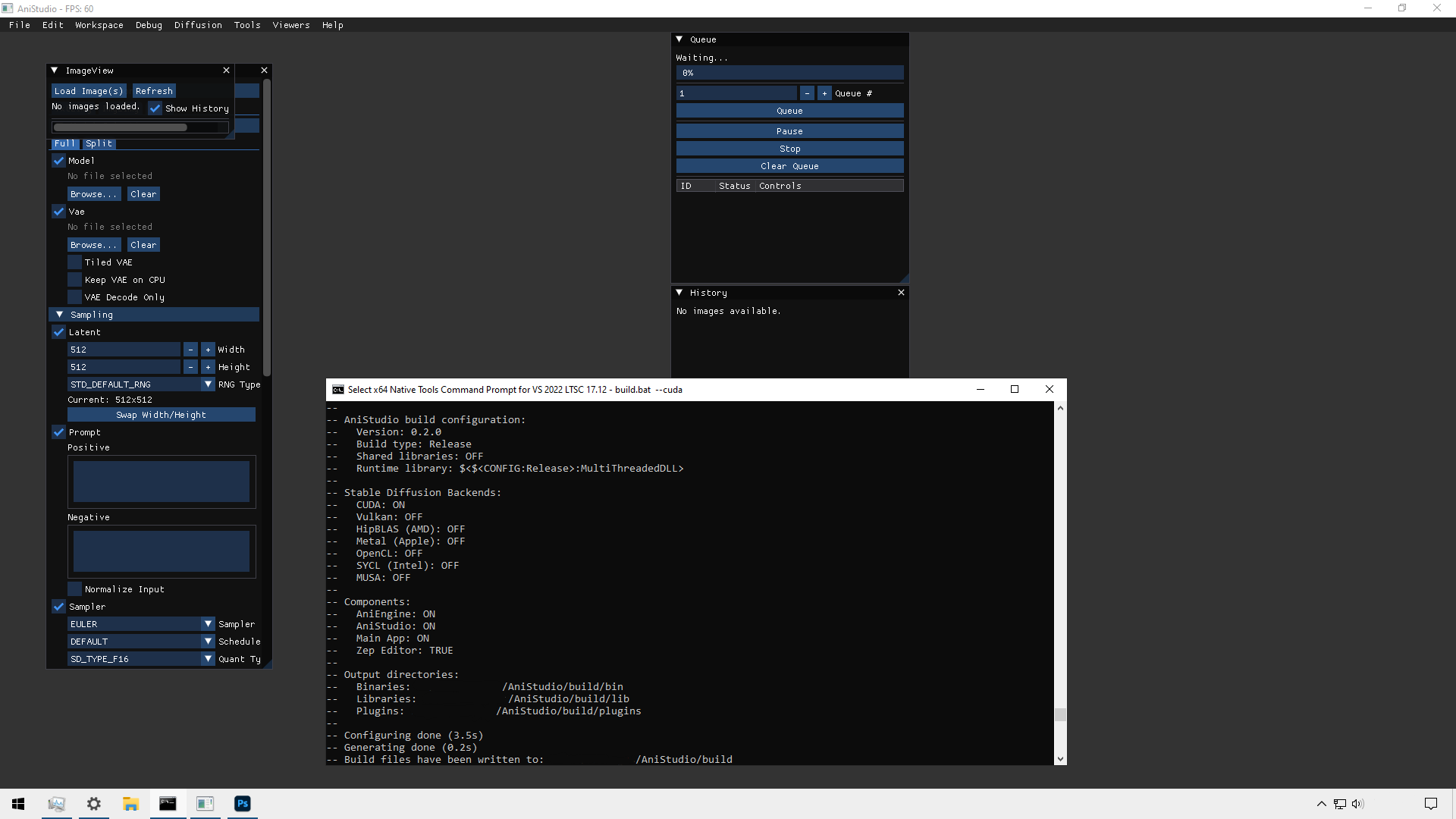Decrease Width with minus button
The height and width of the screenshot is (819, 1456).
190,350
